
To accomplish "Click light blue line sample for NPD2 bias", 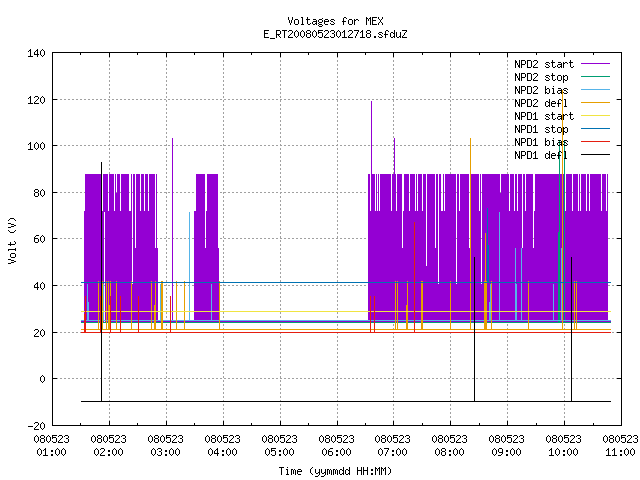I will coord(595,89).
